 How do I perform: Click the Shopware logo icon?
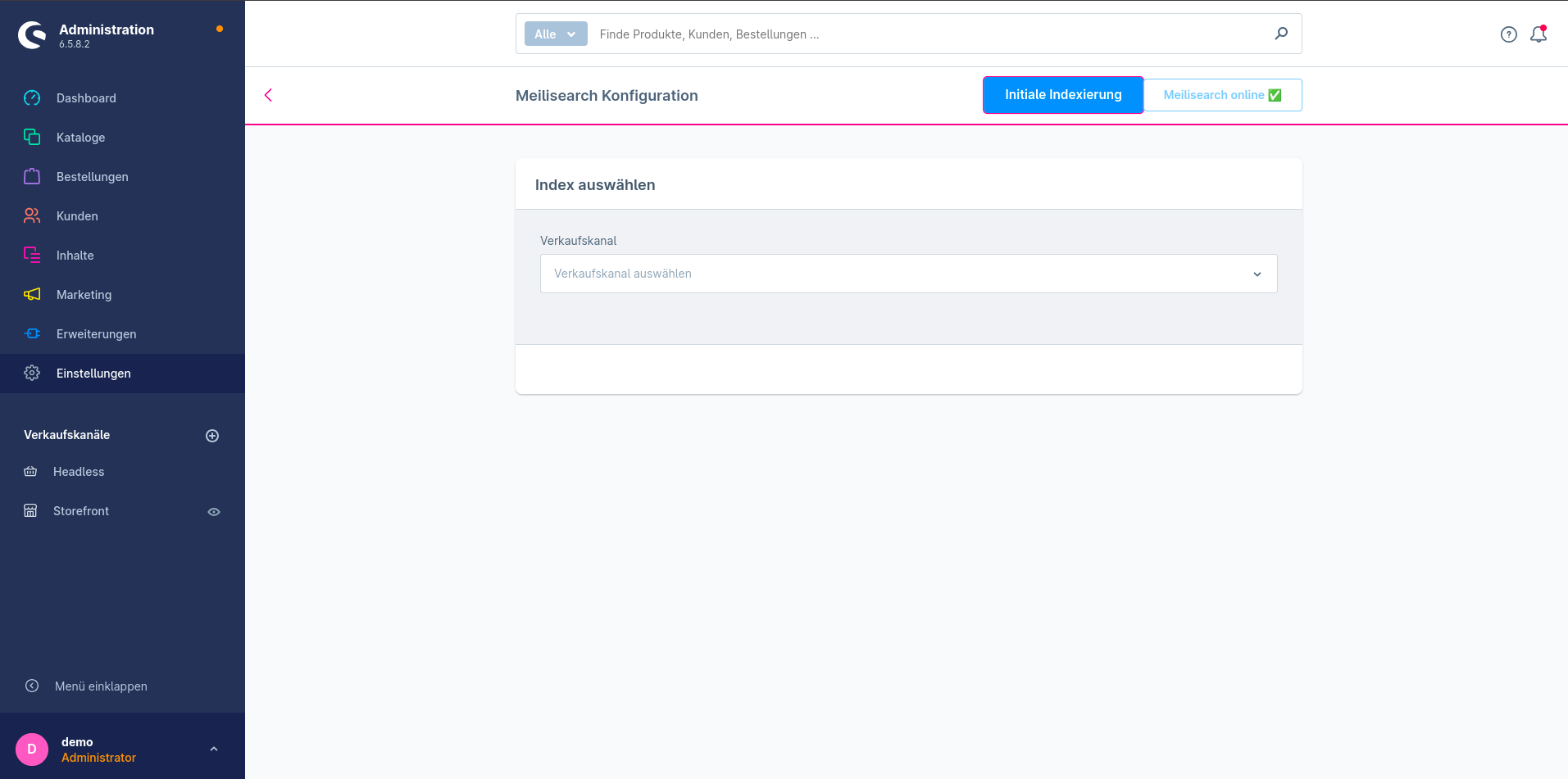[x=32, y=35]
